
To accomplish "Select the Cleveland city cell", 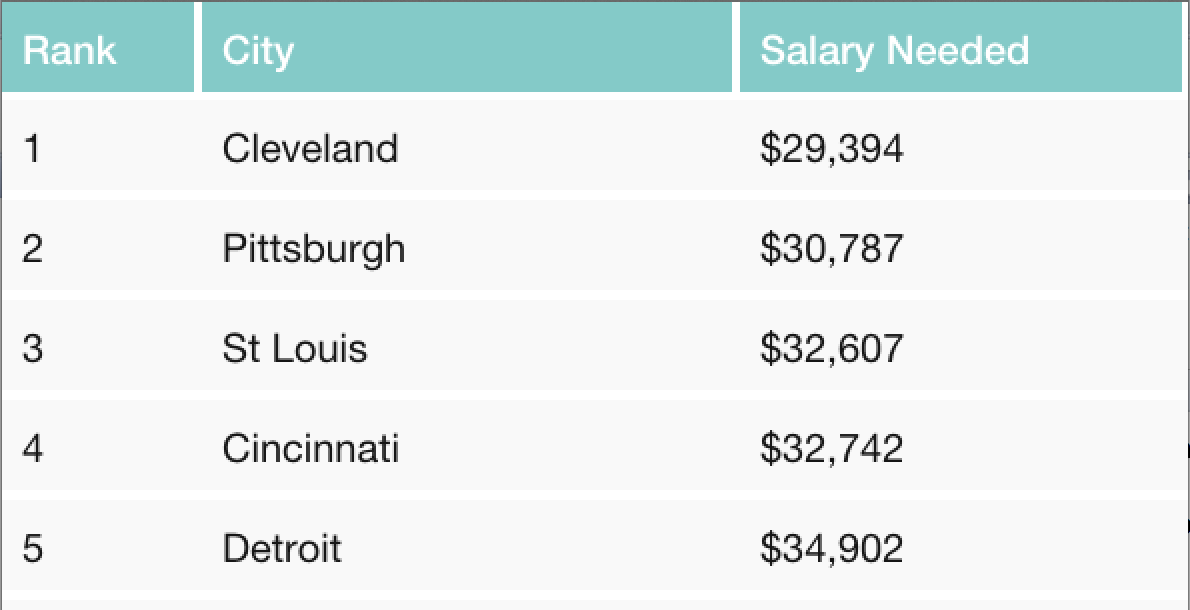I will (x=310, y=149).
